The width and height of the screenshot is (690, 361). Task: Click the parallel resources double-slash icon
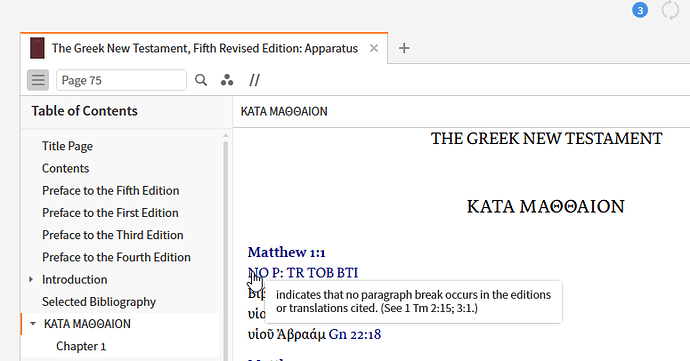(x=254, y=80)
